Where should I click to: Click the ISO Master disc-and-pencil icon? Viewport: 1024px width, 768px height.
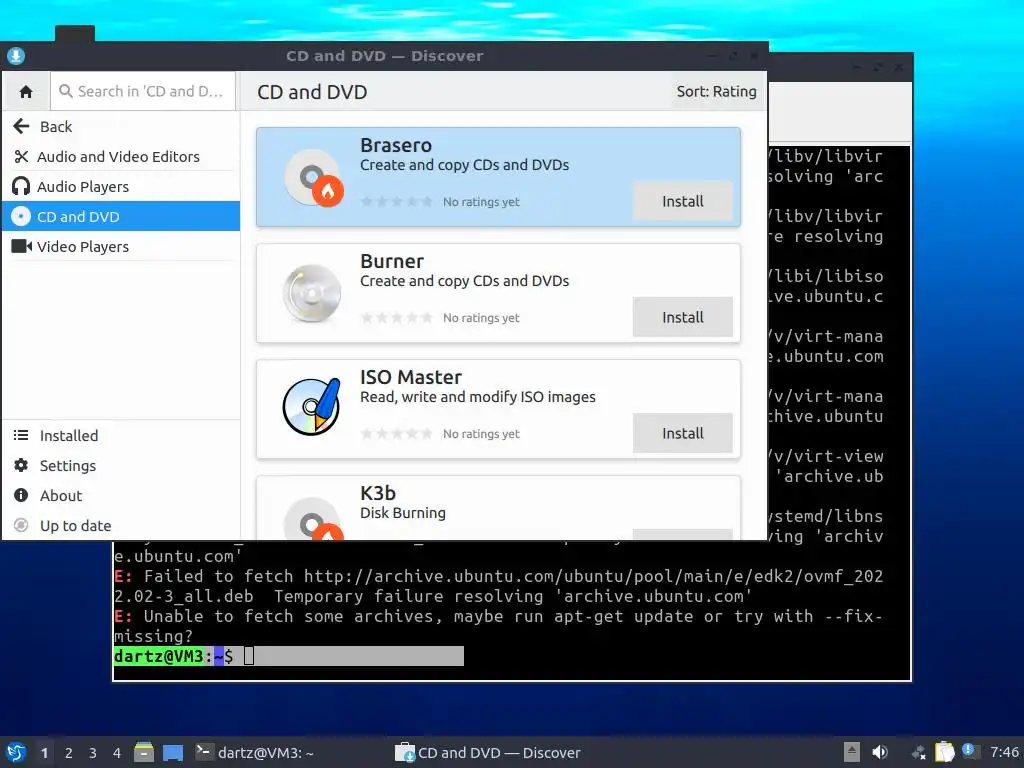(x=312, y=406)
